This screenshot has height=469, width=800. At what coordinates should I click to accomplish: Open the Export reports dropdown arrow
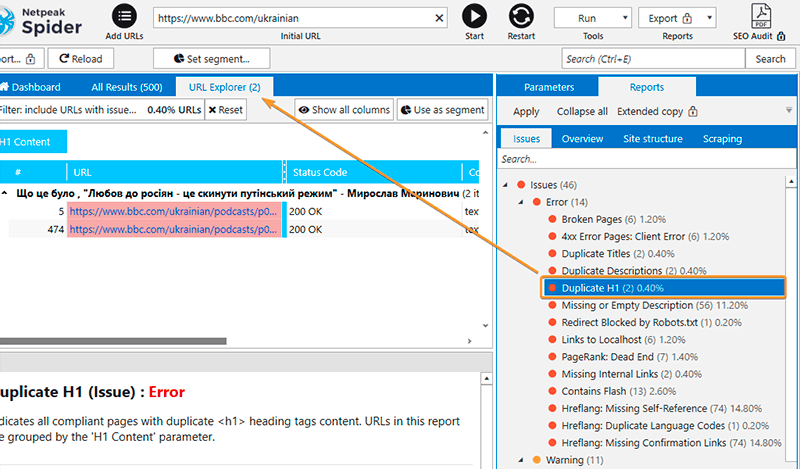pyautogui.click(x=709, y=18)
